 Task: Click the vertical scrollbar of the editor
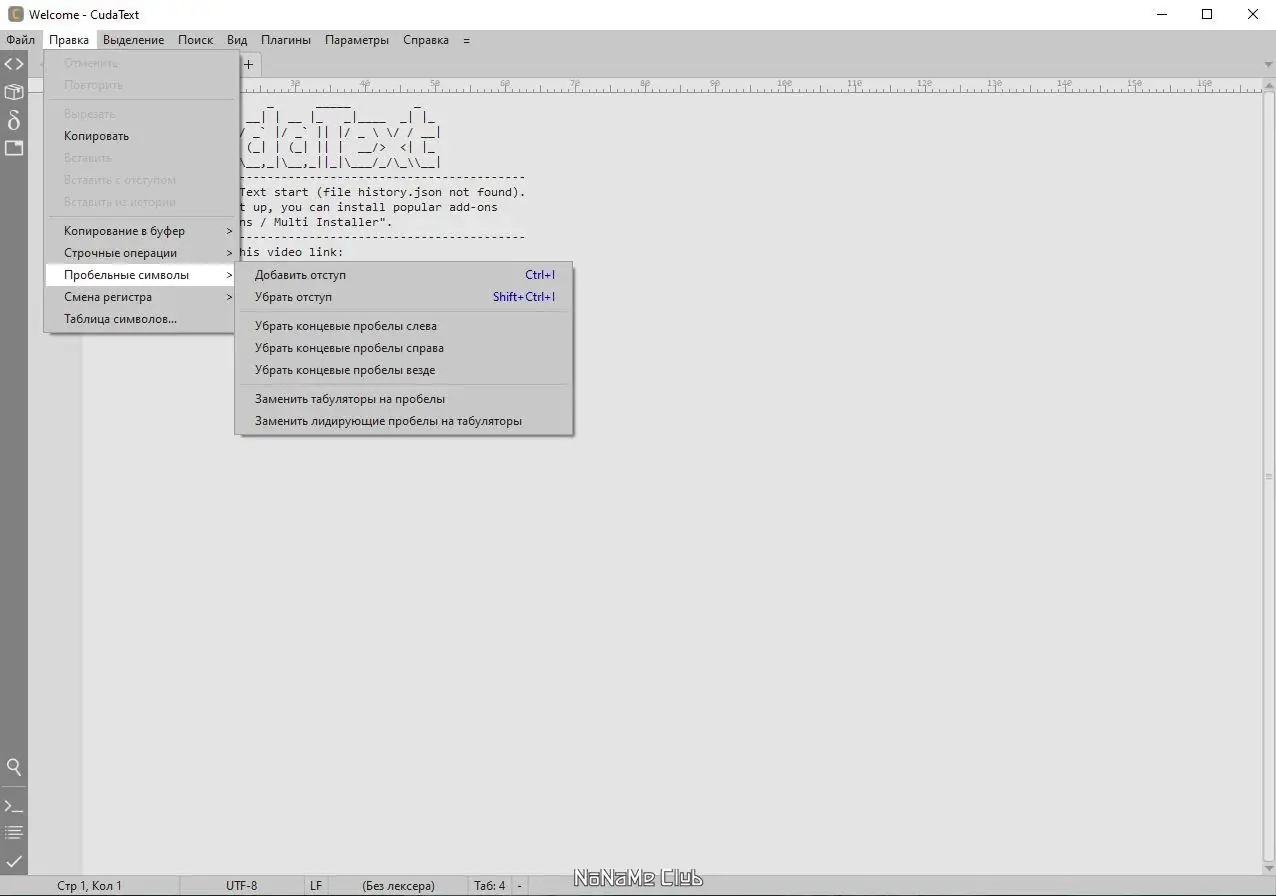1268,475
